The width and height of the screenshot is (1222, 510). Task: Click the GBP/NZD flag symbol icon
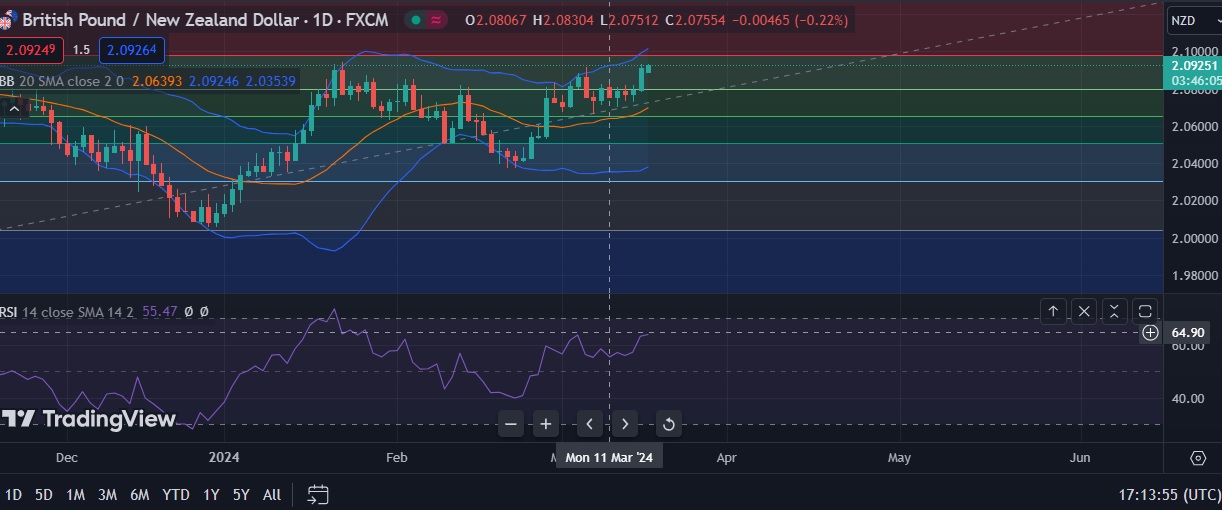pos(7,20)
